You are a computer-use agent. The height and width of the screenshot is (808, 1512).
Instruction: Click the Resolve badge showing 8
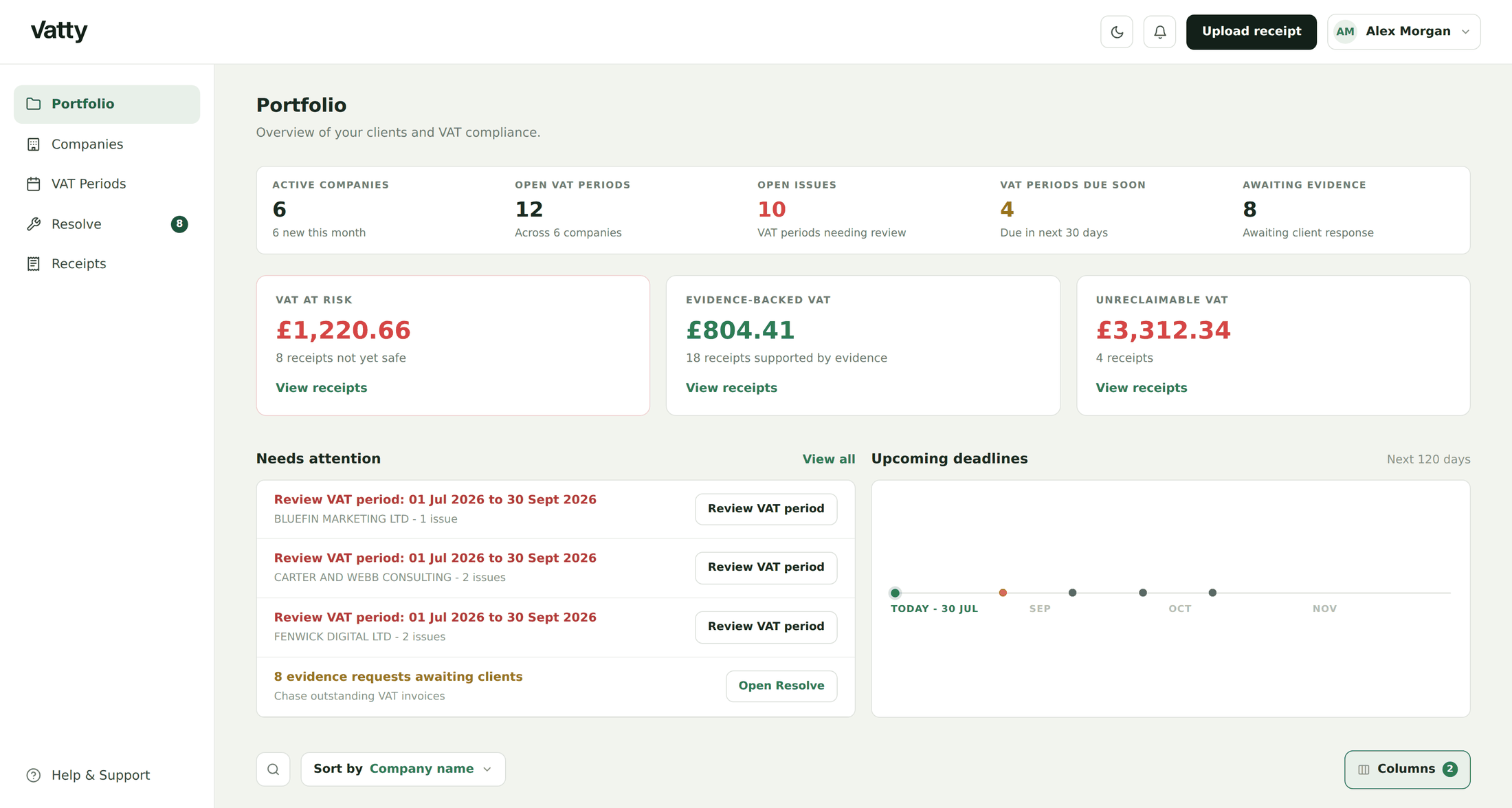click(x=179, y=224)
